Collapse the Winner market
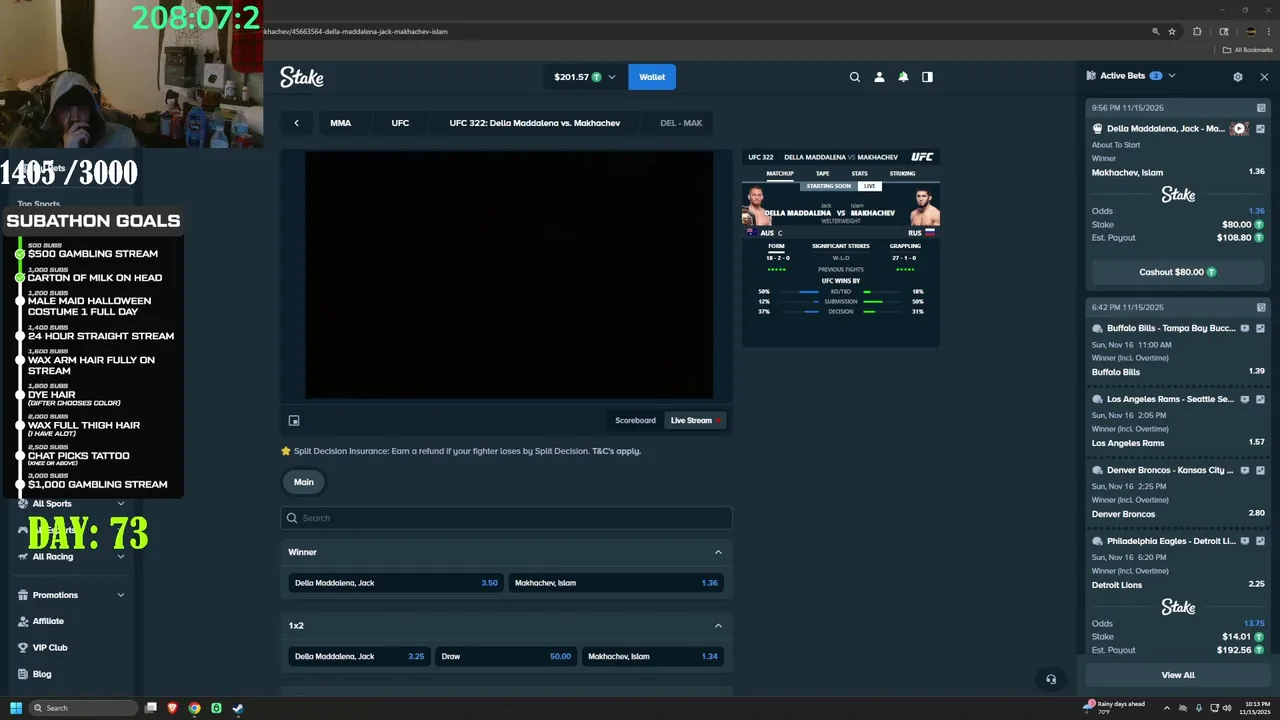Screen dimensions: 1280x720 [718, 552]
